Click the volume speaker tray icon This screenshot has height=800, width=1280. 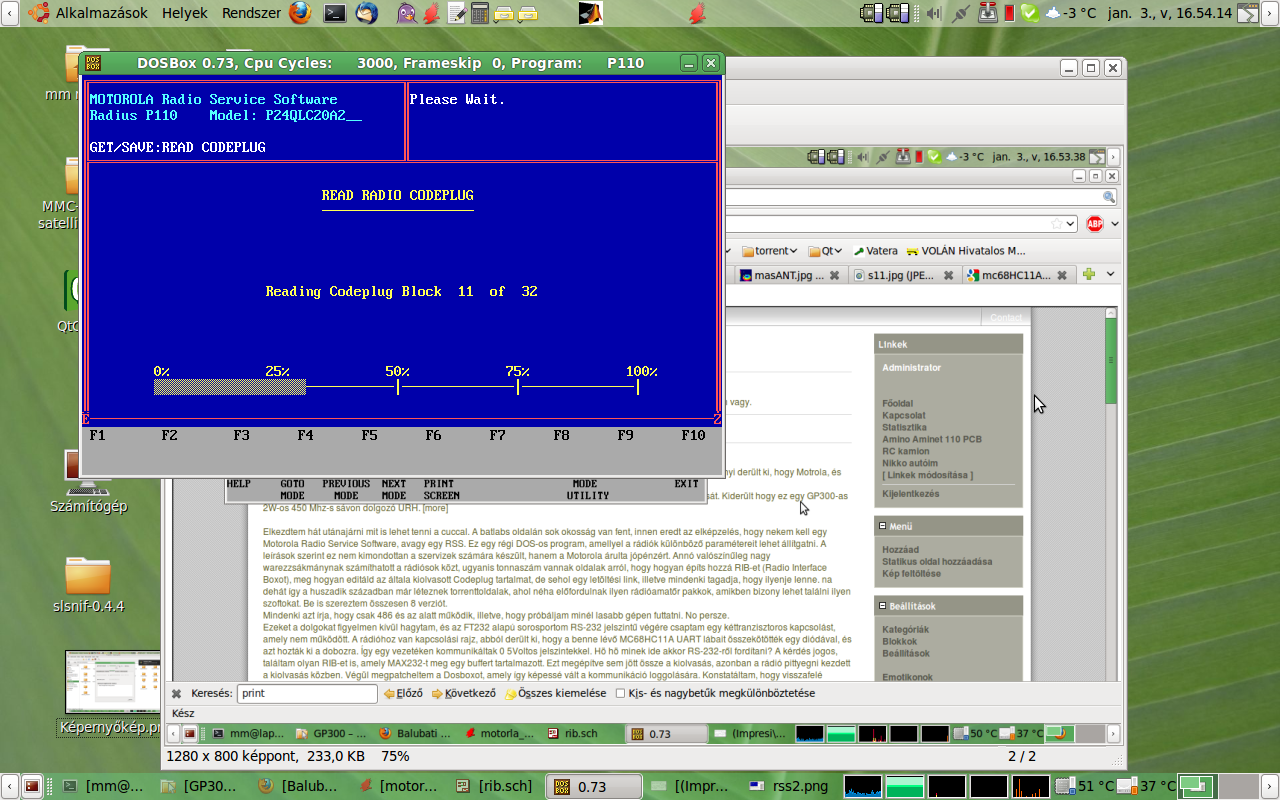(x=934, y=13)
